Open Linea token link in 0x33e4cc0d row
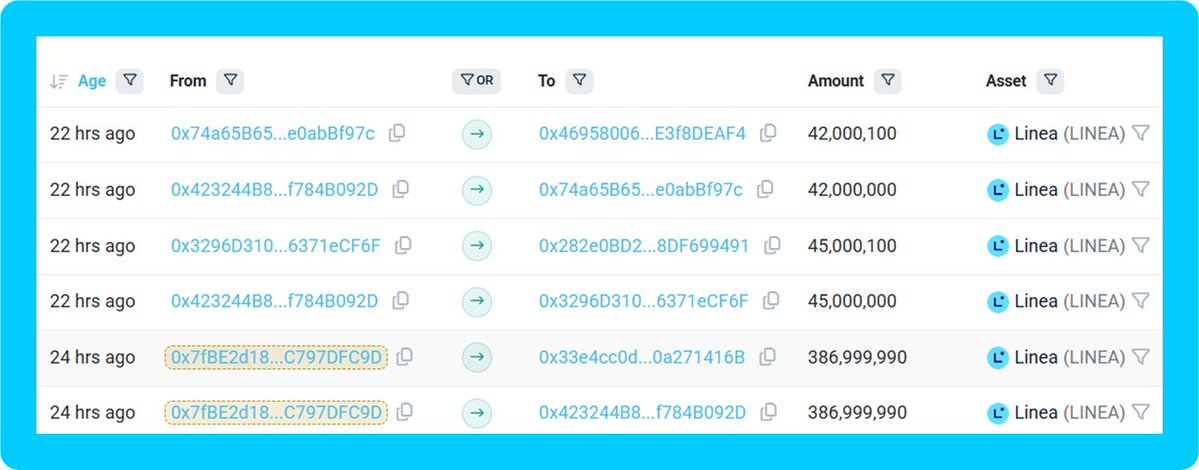1199x470 pixels. (1057, 357)
